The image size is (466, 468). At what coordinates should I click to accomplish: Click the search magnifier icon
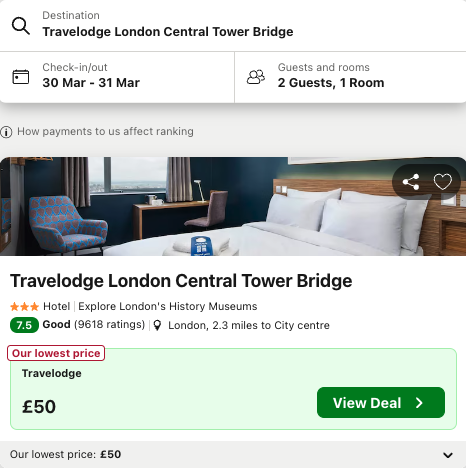[21, 26]
